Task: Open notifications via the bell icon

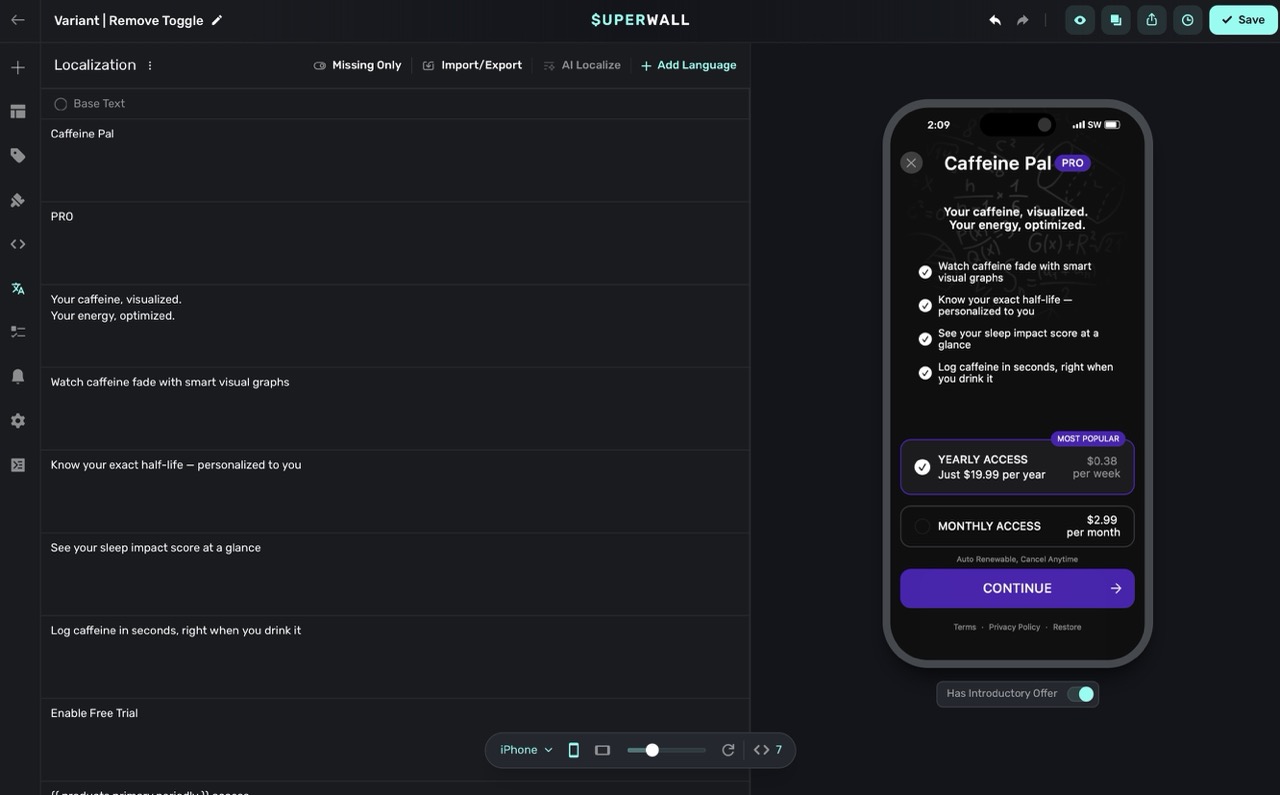Action: tap(17, 375)
